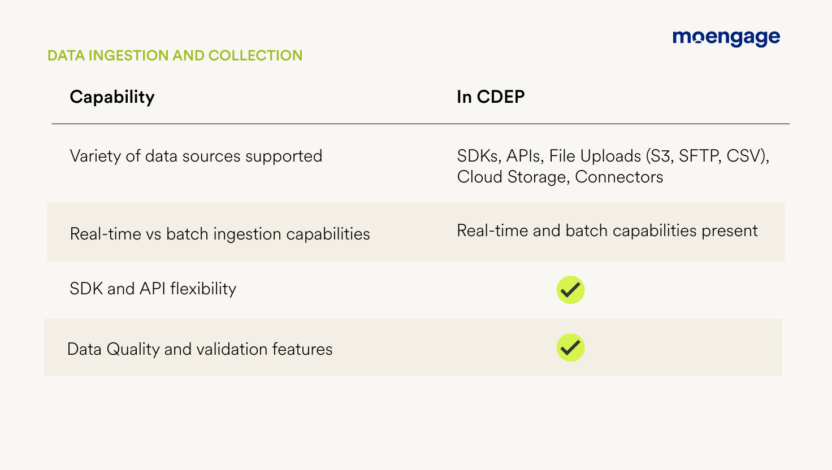Select the 'Data Ingestion and Collection' heading
The image size is (832, 470).
pos(175,55)
